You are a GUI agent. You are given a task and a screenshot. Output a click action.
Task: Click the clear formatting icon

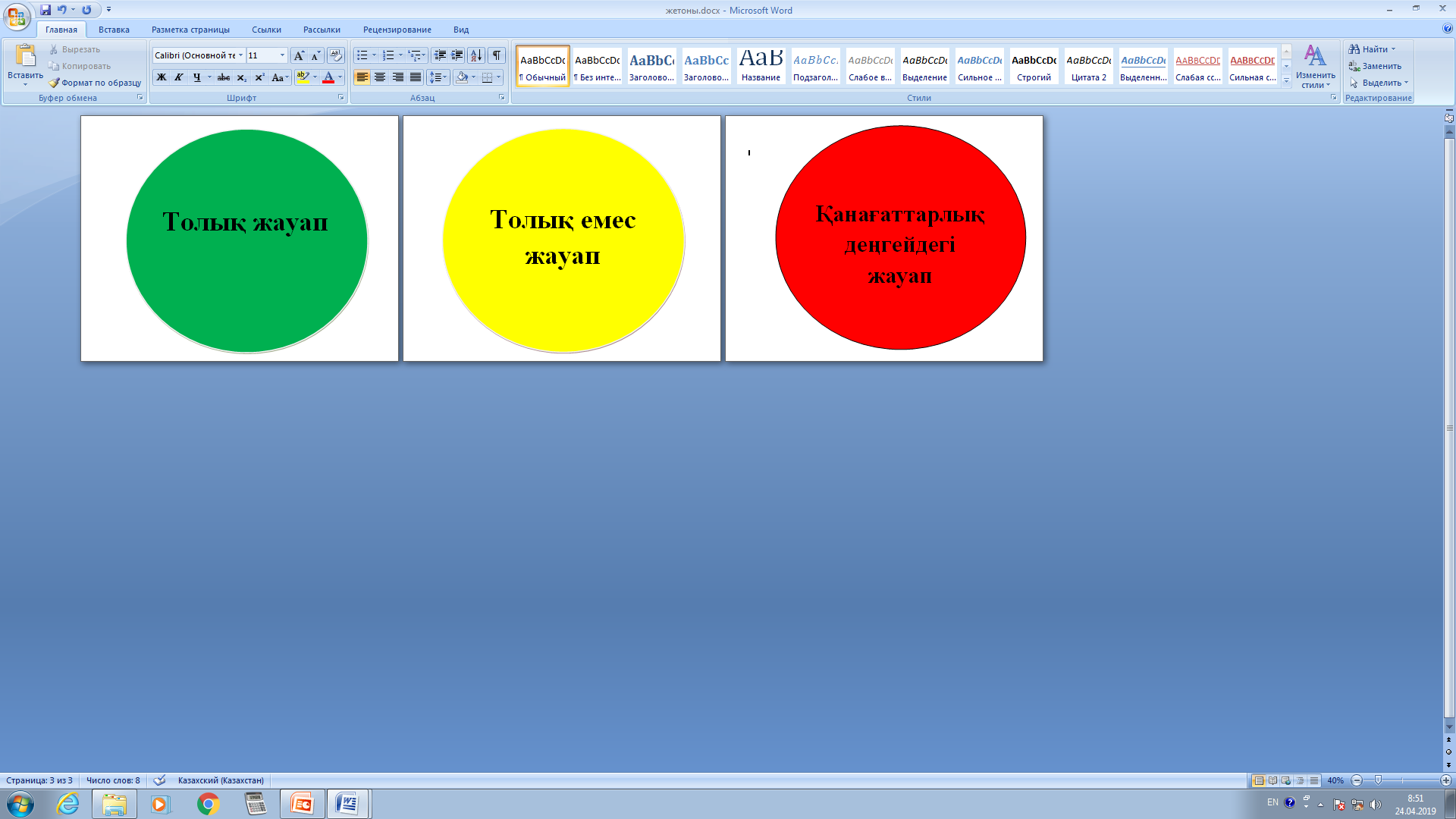tap(336, 55)
